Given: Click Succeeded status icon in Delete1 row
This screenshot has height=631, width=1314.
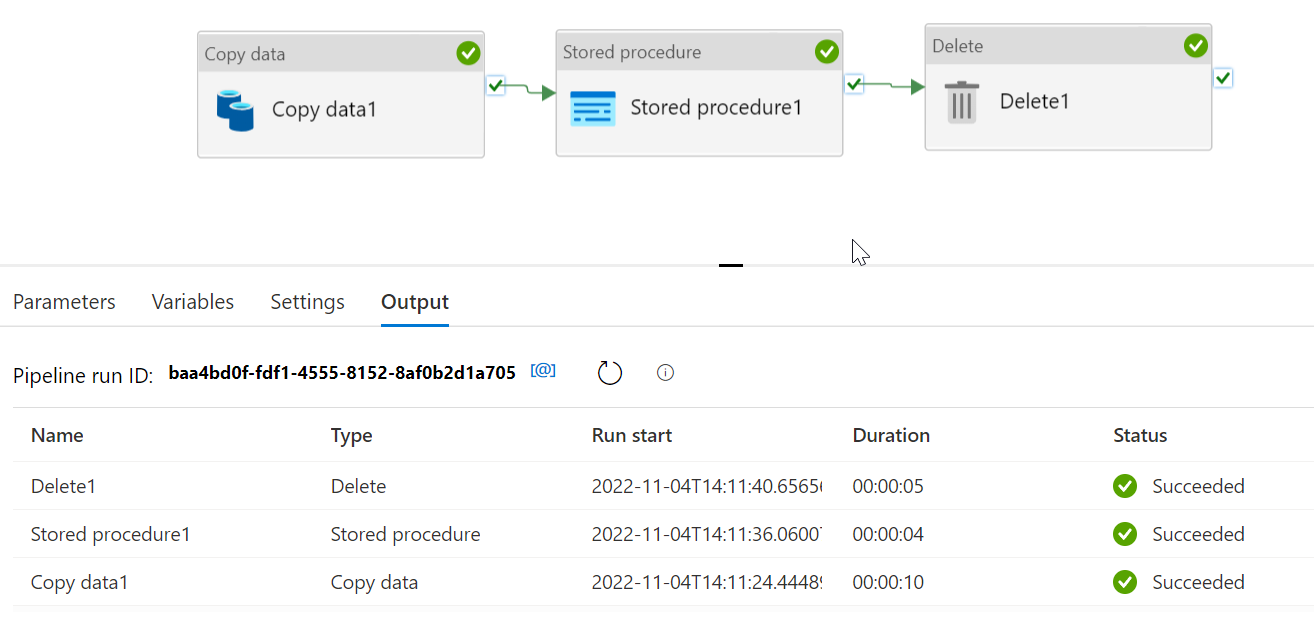Looking at the screenshot, I should click(x=1125, y=486).
